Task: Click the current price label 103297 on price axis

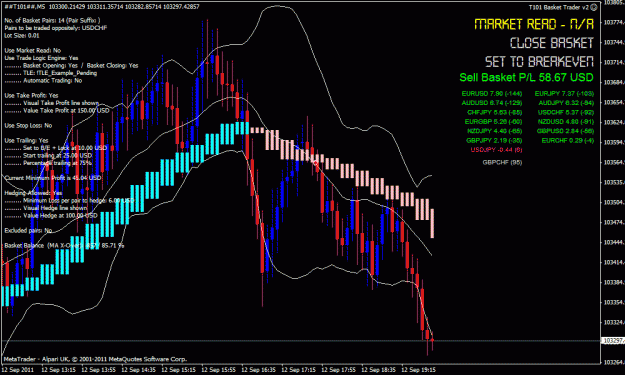Action: (613, 341)
